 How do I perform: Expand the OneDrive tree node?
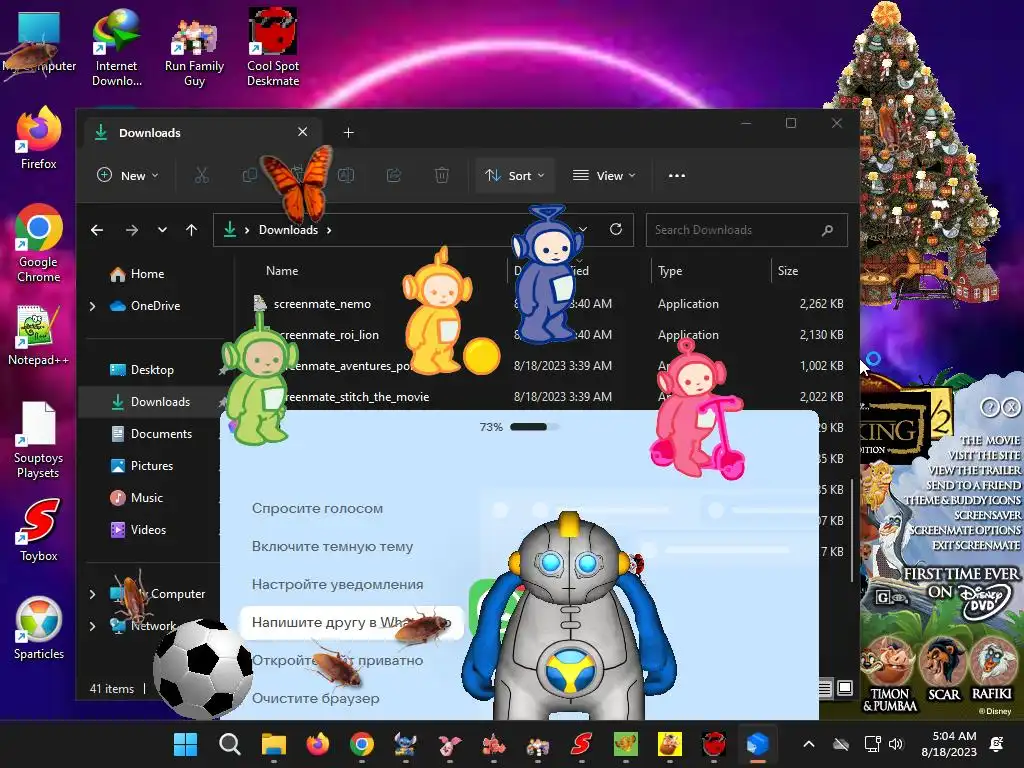click(x=92, y=306)
